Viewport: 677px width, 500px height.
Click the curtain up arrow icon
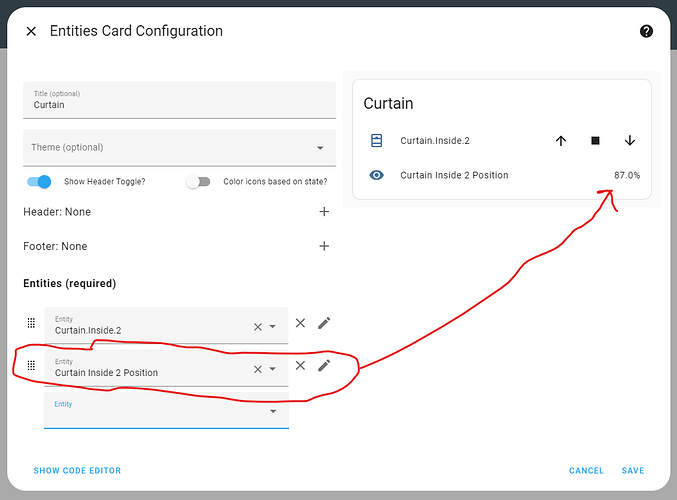pyautogui.click(x=560, y=141)
